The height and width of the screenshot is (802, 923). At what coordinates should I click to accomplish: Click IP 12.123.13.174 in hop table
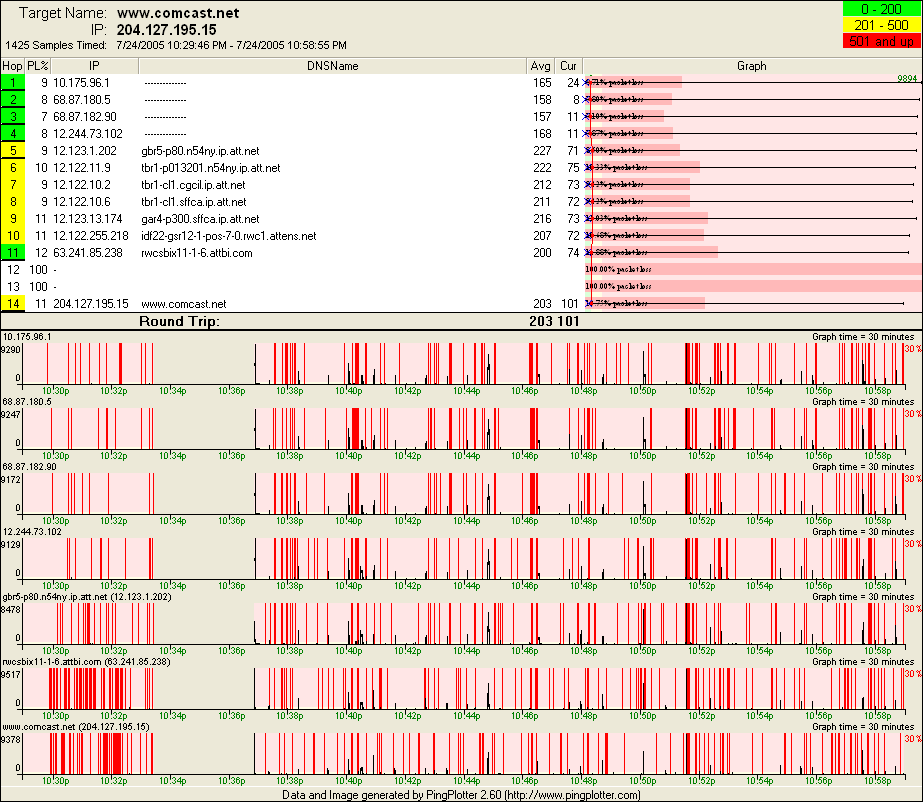point(88,219)
